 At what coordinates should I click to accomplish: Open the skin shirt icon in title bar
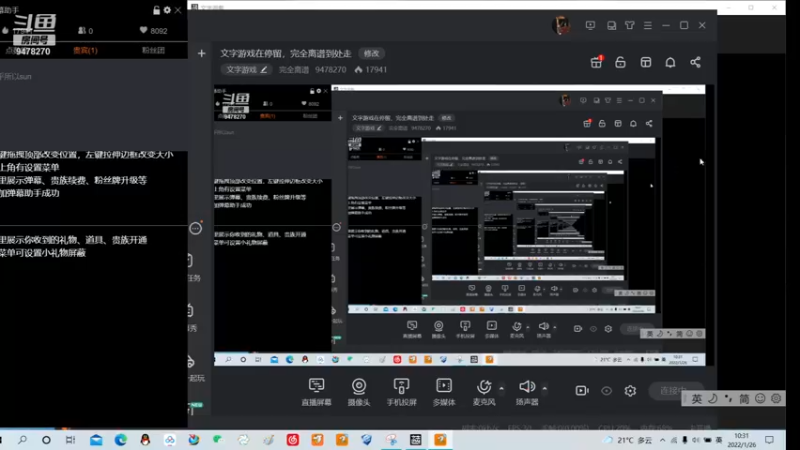(x=630, y=25)
